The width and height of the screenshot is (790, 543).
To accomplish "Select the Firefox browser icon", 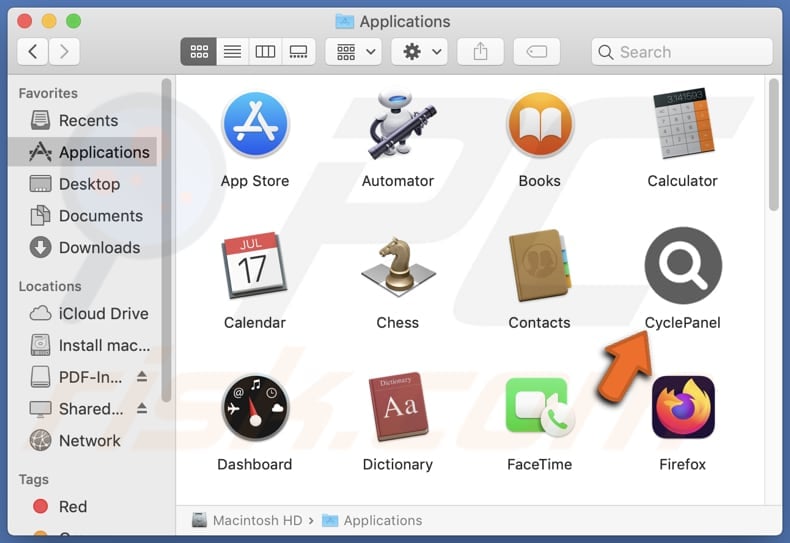I will [683, 408].
